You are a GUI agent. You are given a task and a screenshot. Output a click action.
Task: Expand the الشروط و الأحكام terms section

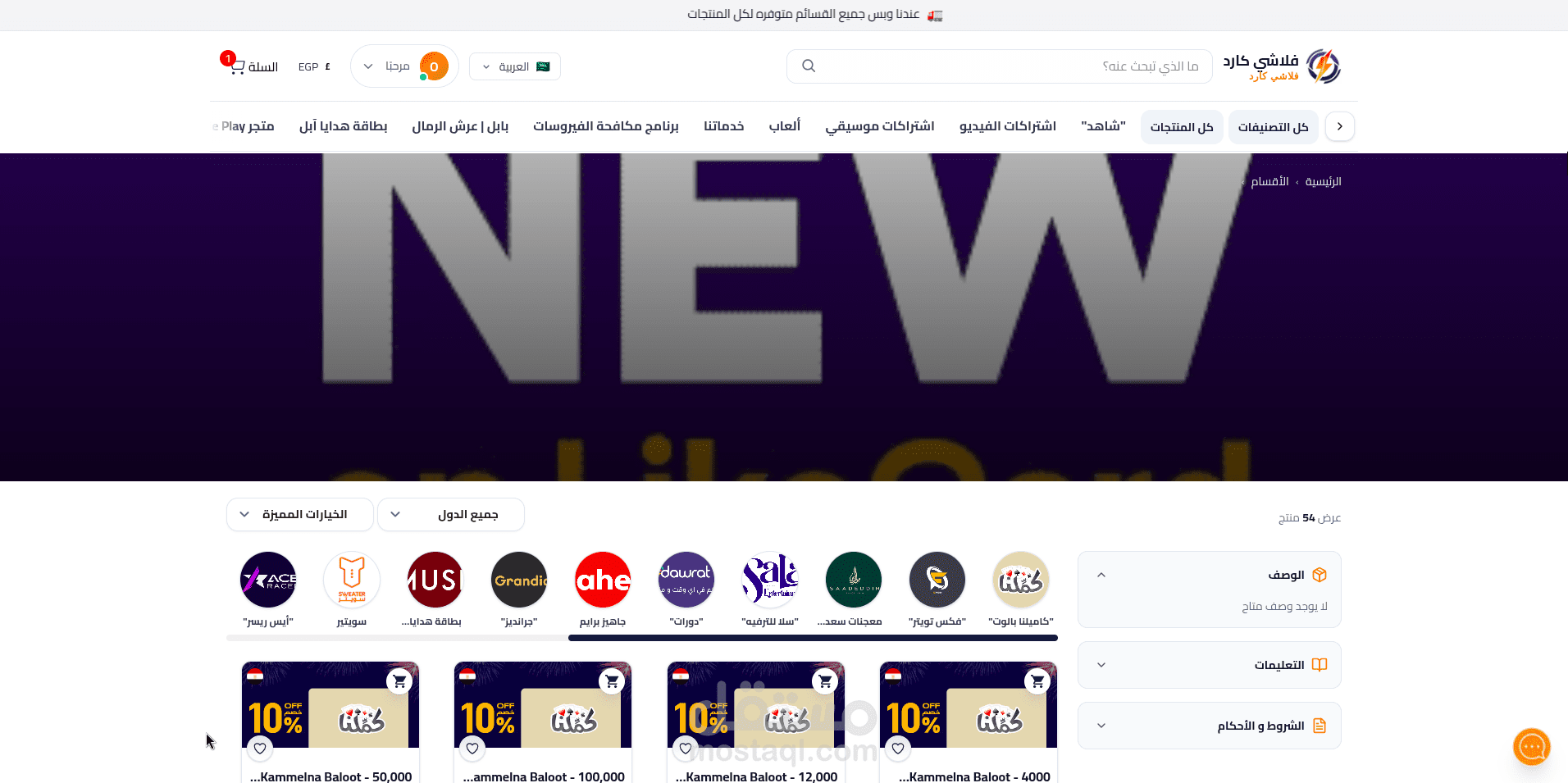pyautogui.click(x=1210, y=726)
